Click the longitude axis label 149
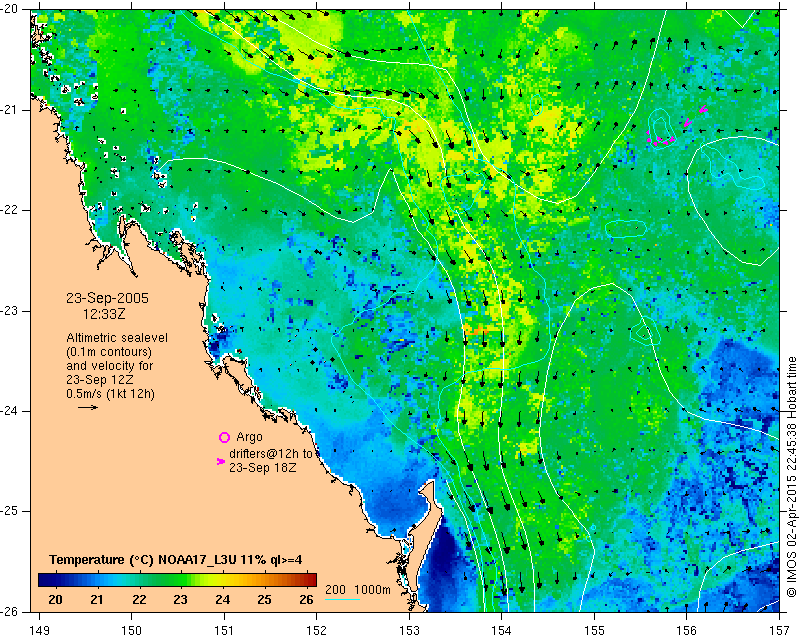Viewport: 800px width, 640px height. pyautogui.click(x=39, y=631)
